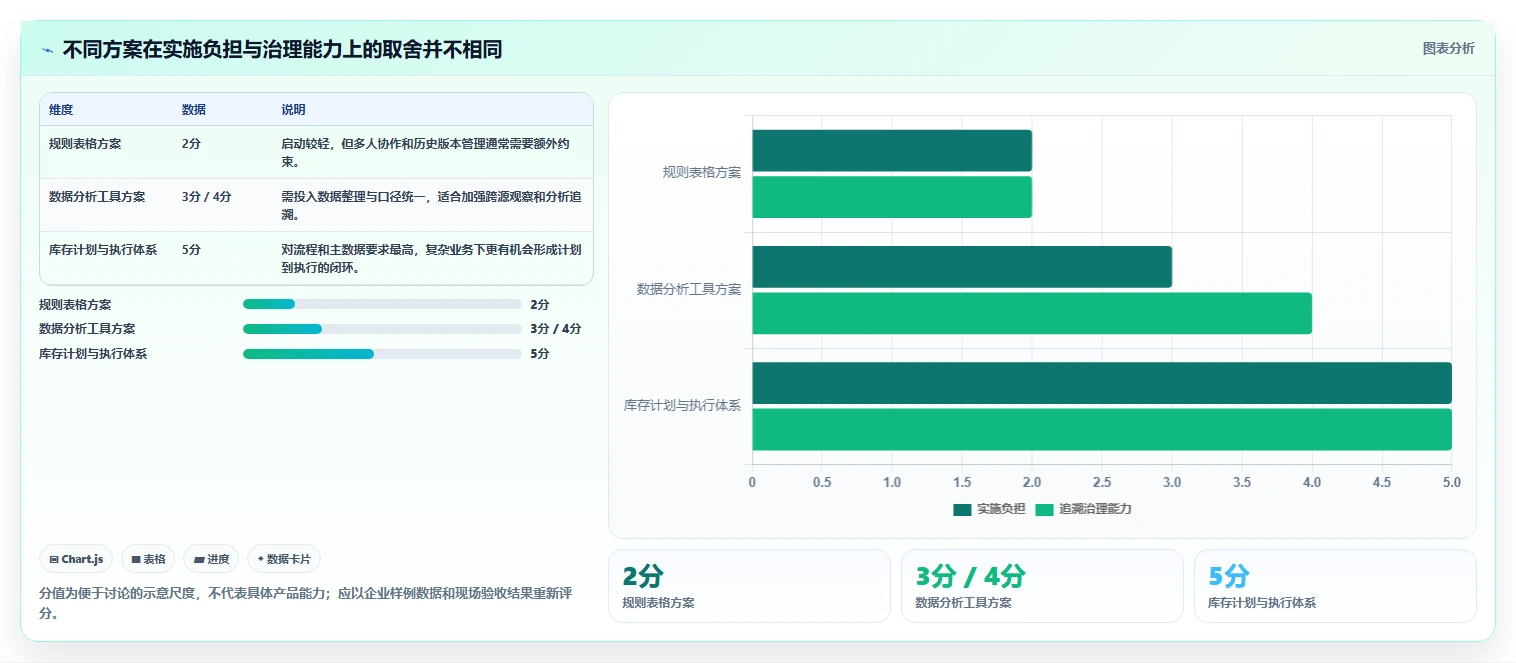Viewport: 1516px width, 663px height.
Task: Open the 5分 data card
Action: [1335, 586]
